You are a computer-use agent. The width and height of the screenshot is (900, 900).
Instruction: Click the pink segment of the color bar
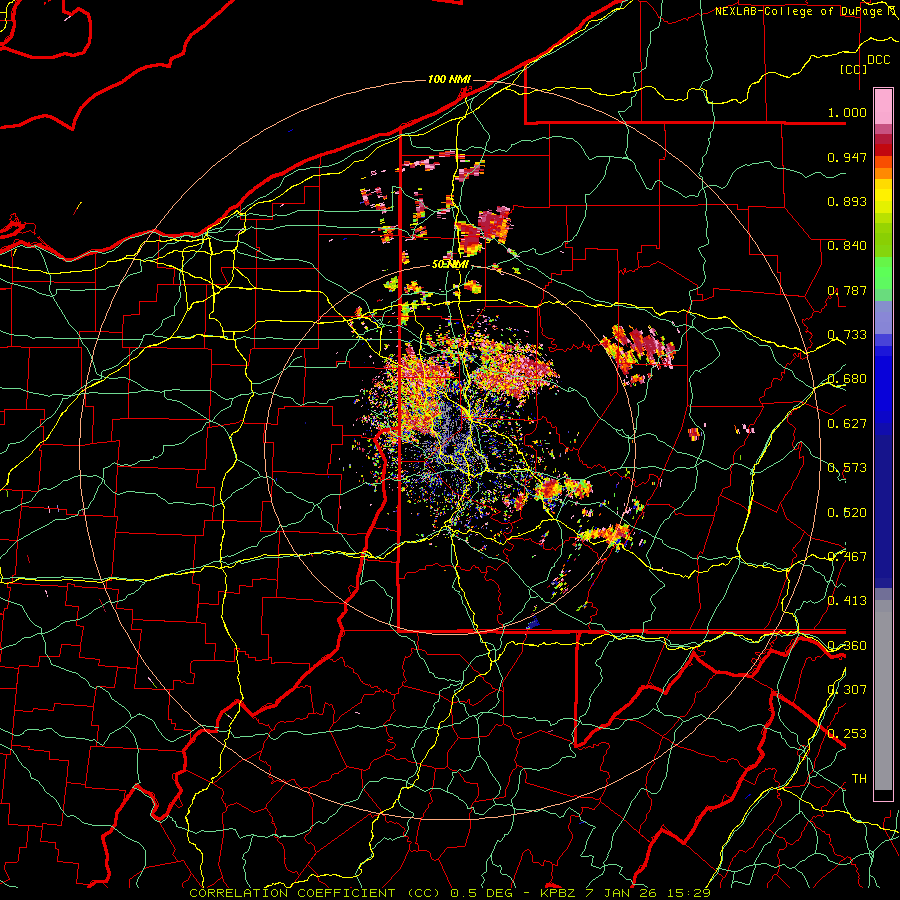click(883, 106)
